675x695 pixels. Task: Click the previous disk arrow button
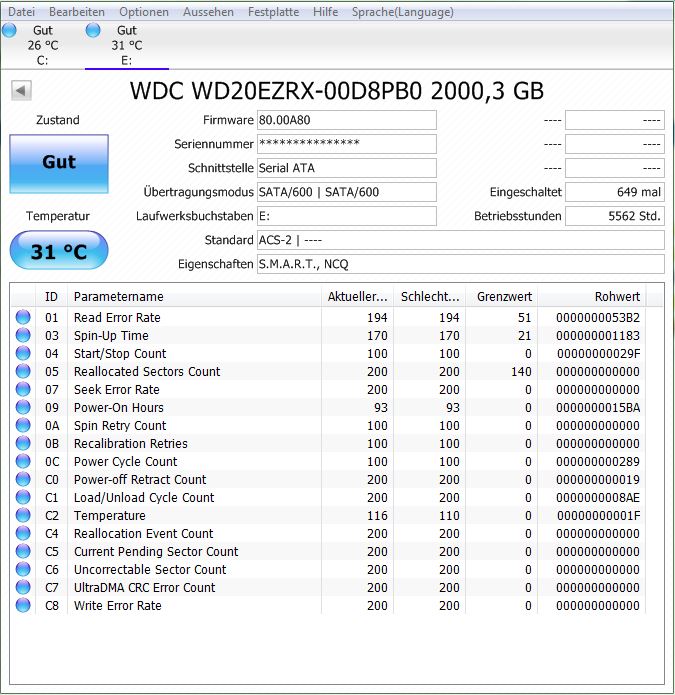(x=21, y=91)
